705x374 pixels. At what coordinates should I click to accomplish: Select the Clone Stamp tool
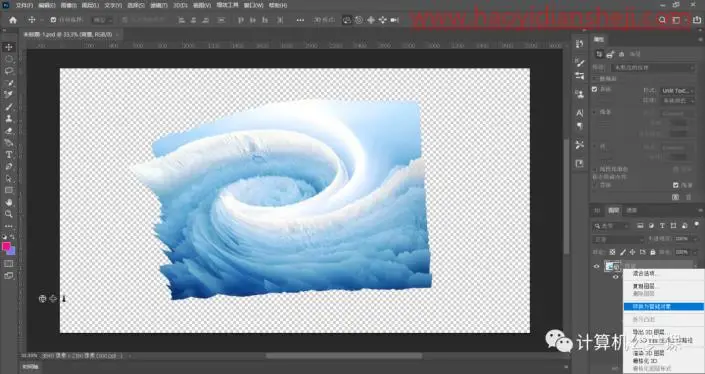click(x=9, y=119)
